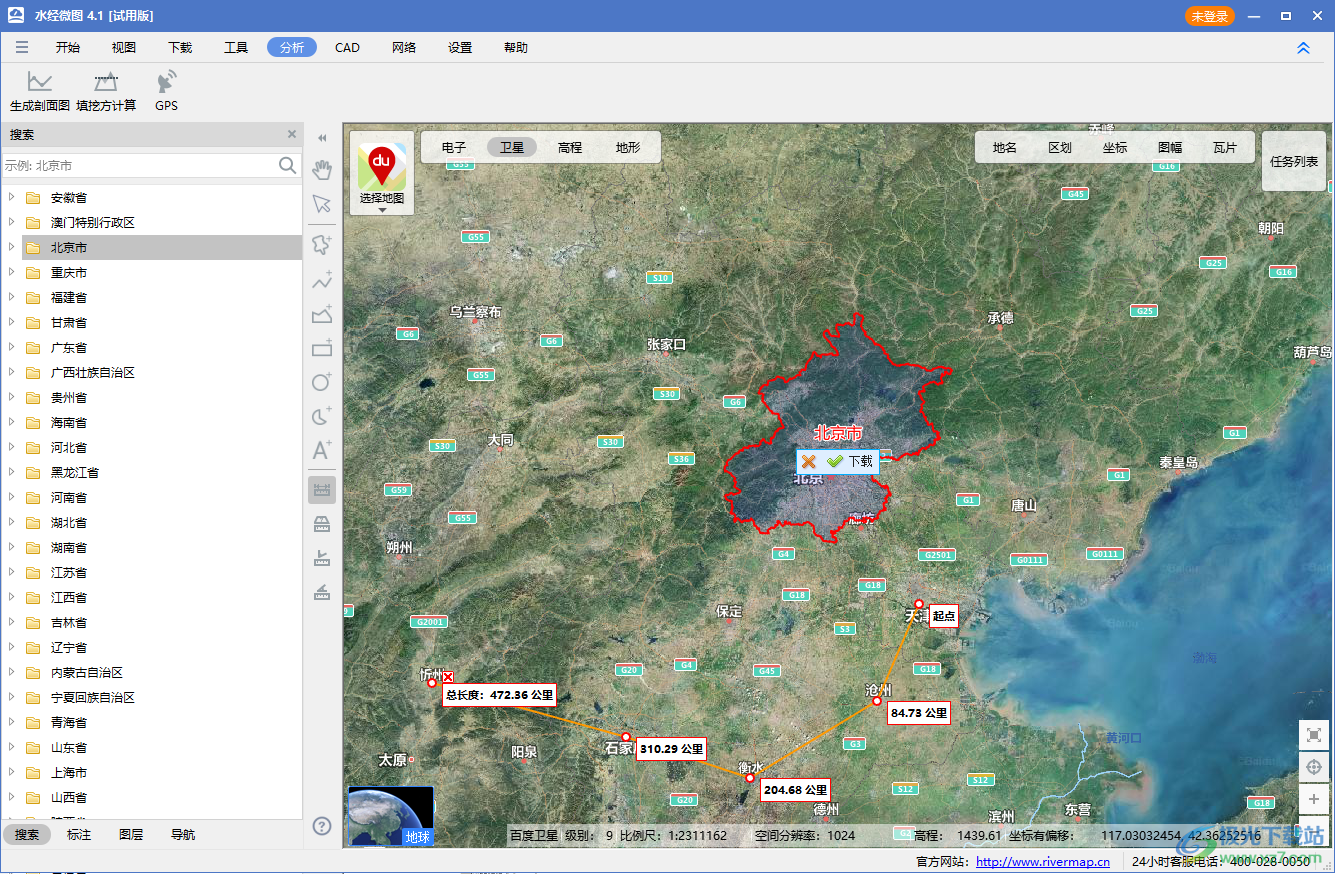Expand the 重庆市 tree node
The width and height of the screenshot is (1335, 874).
(x=12, y=272)
